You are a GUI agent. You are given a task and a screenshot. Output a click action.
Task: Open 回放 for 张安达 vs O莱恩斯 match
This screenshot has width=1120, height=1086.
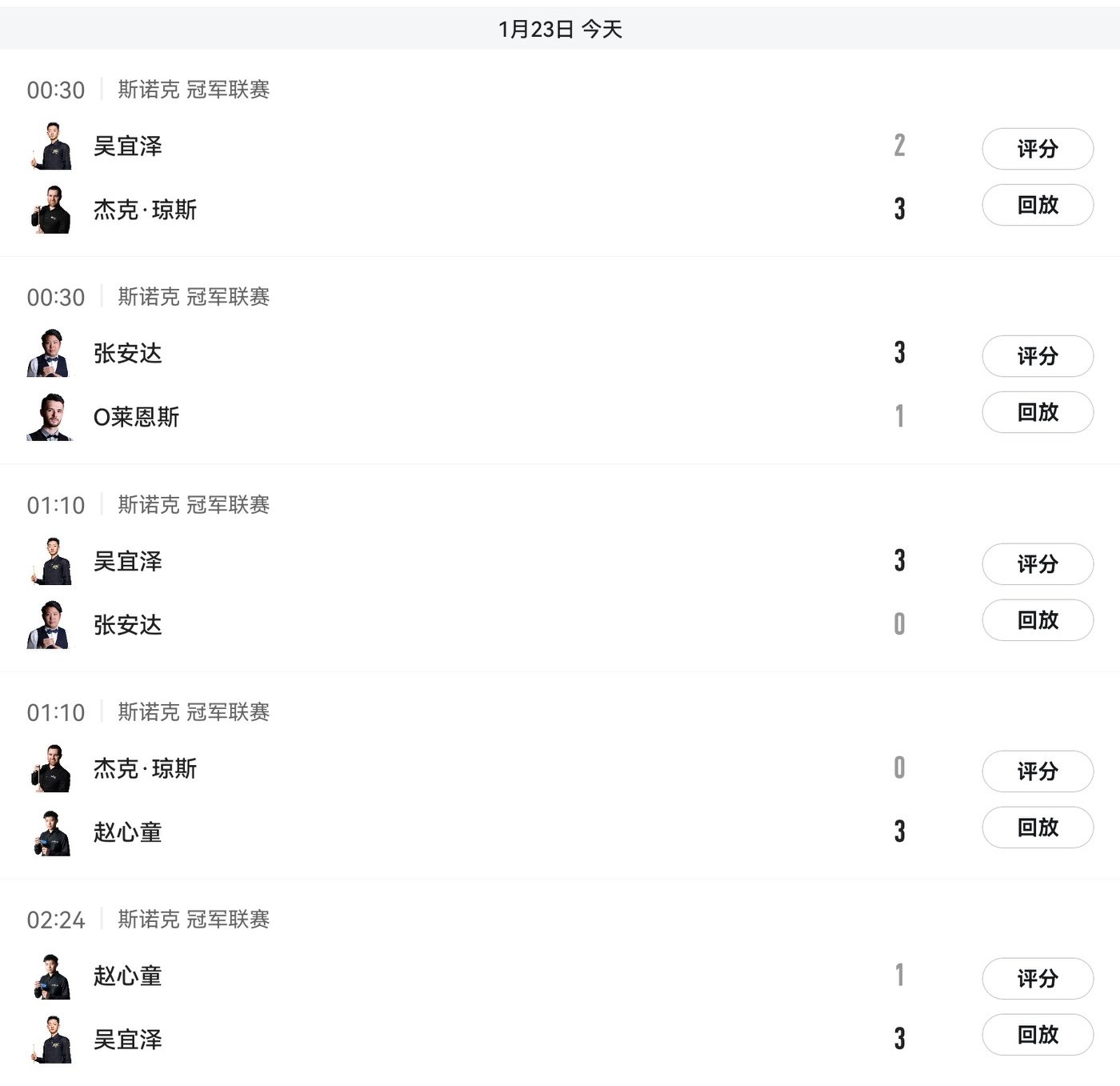pos(1037,412)
